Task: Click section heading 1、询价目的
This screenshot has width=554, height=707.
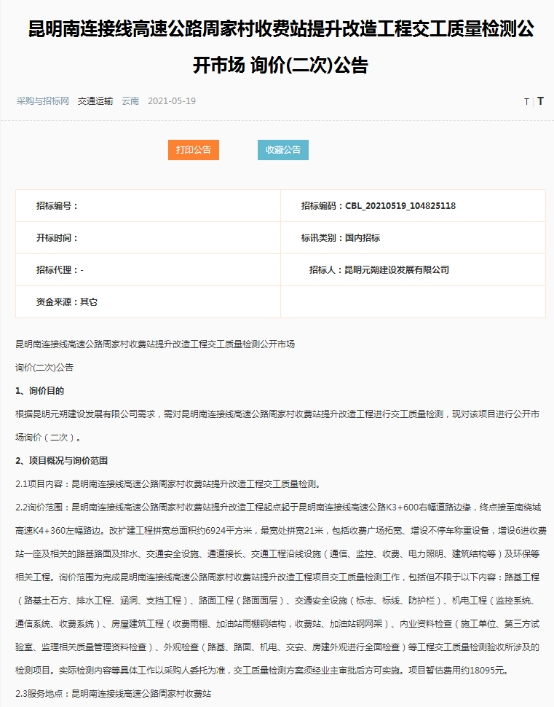Action: tap(40, 391)
